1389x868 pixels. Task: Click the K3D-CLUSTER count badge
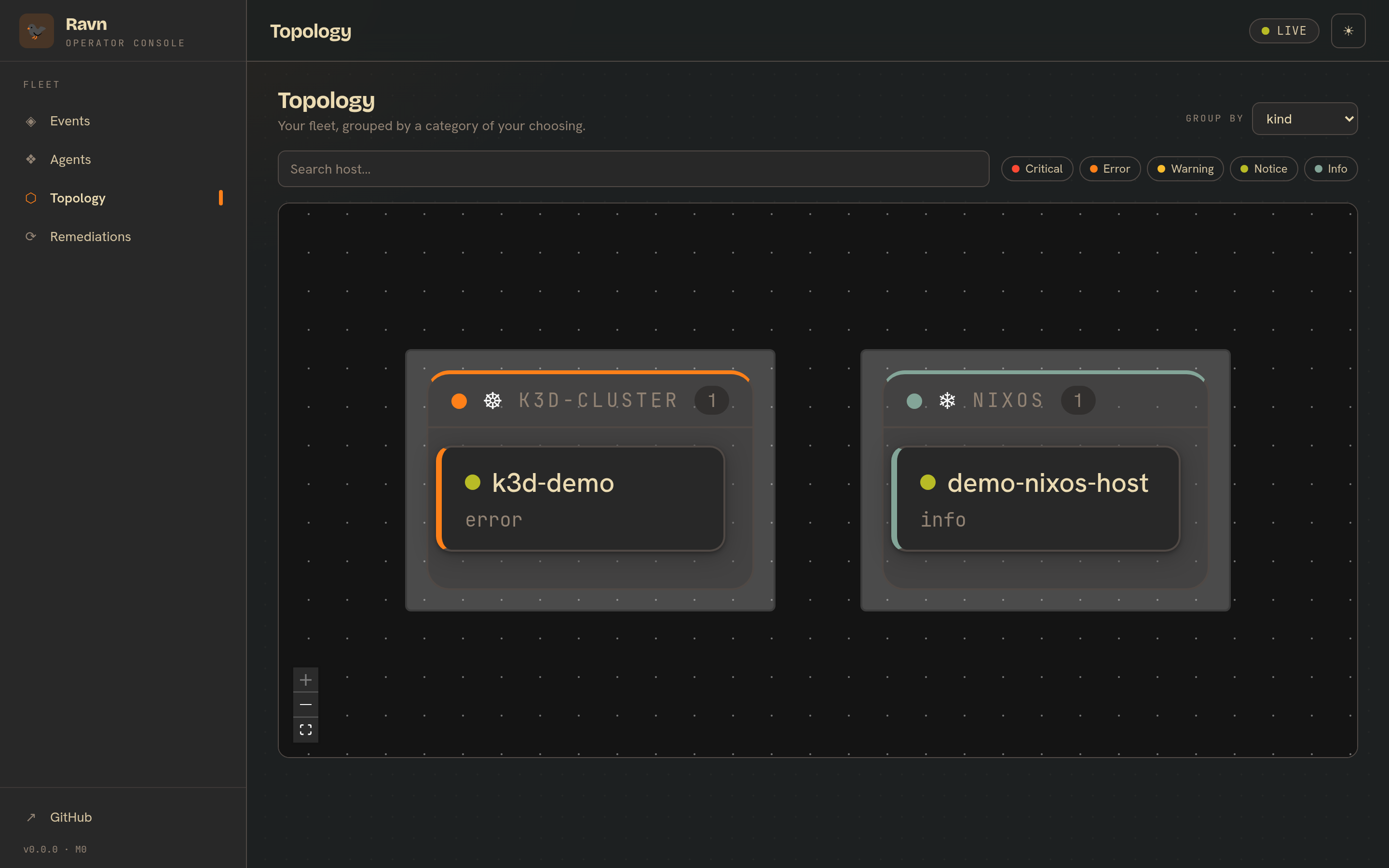click(x=712, y=400)
